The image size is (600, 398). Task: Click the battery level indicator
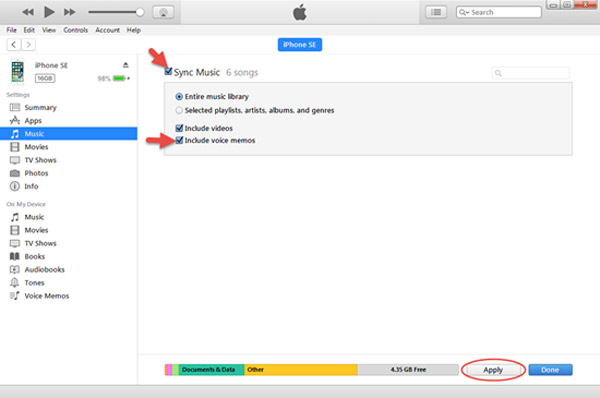[120, 78]
